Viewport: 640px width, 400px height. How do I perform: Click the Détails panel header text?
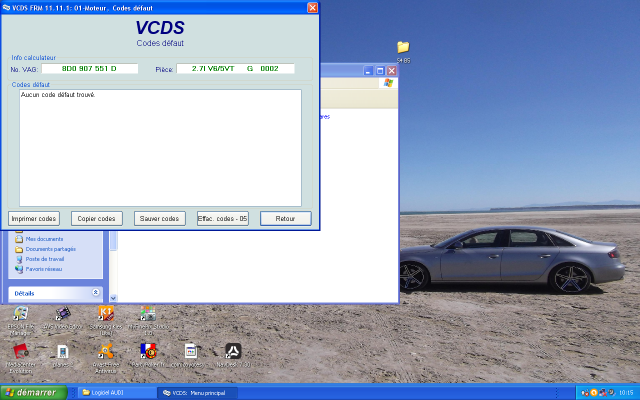(24, 293)
